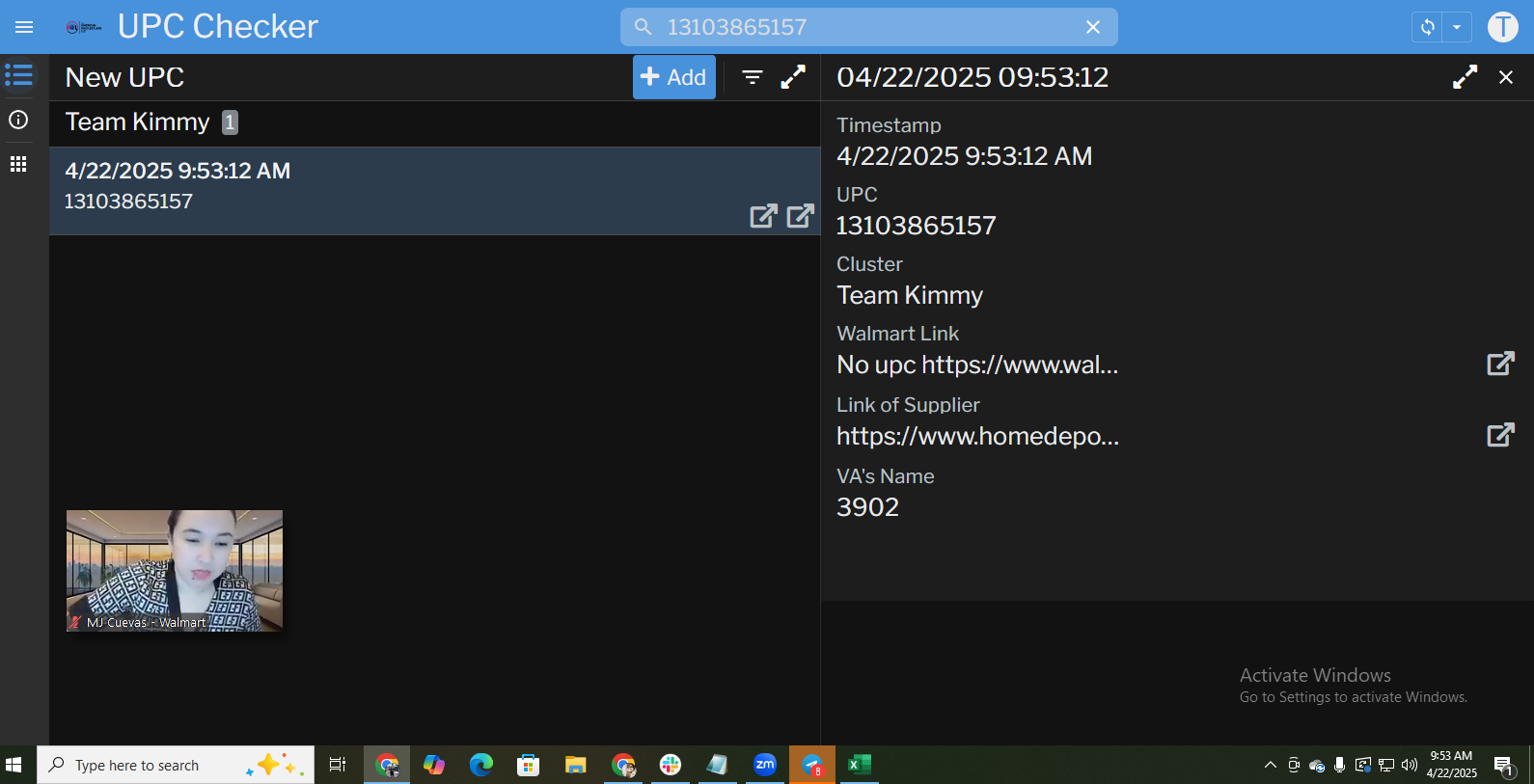
Task: Close the record detail panel
Action: 1505,77
